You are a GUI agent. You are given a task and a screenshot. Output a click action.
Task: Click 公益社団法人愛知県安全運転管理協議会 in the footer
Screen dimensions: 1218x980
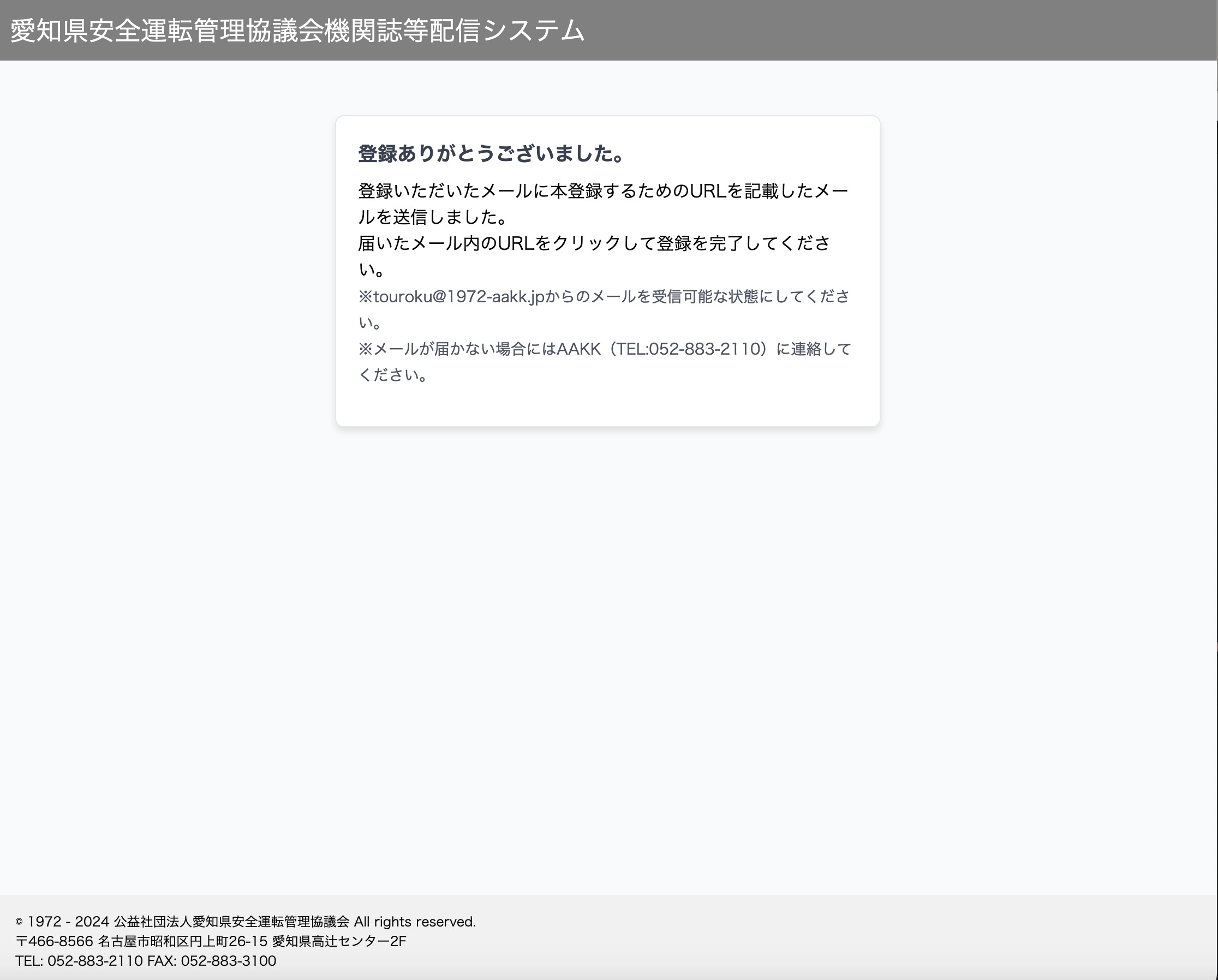click(231, 922)
